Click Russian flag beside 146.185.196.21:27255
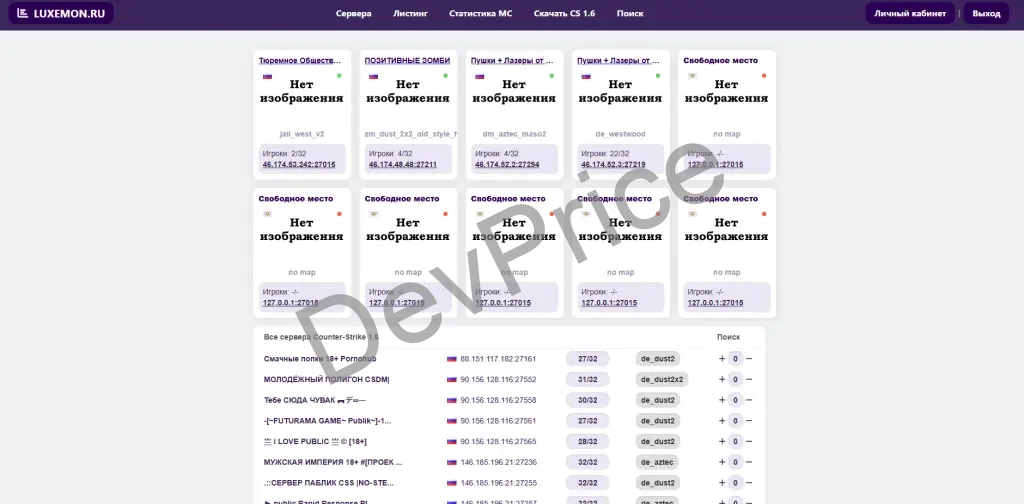The height and width of the screenshot is (504, 1024). click(451, 483)
